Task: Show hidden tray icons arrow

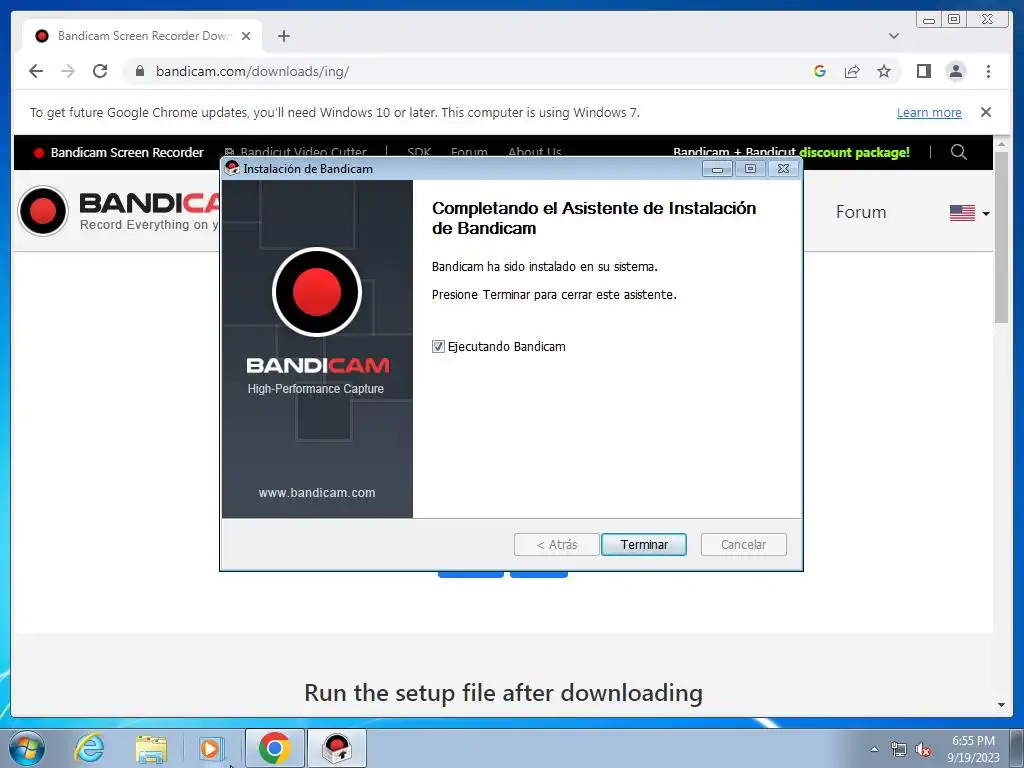Action: tap(874, 749)
